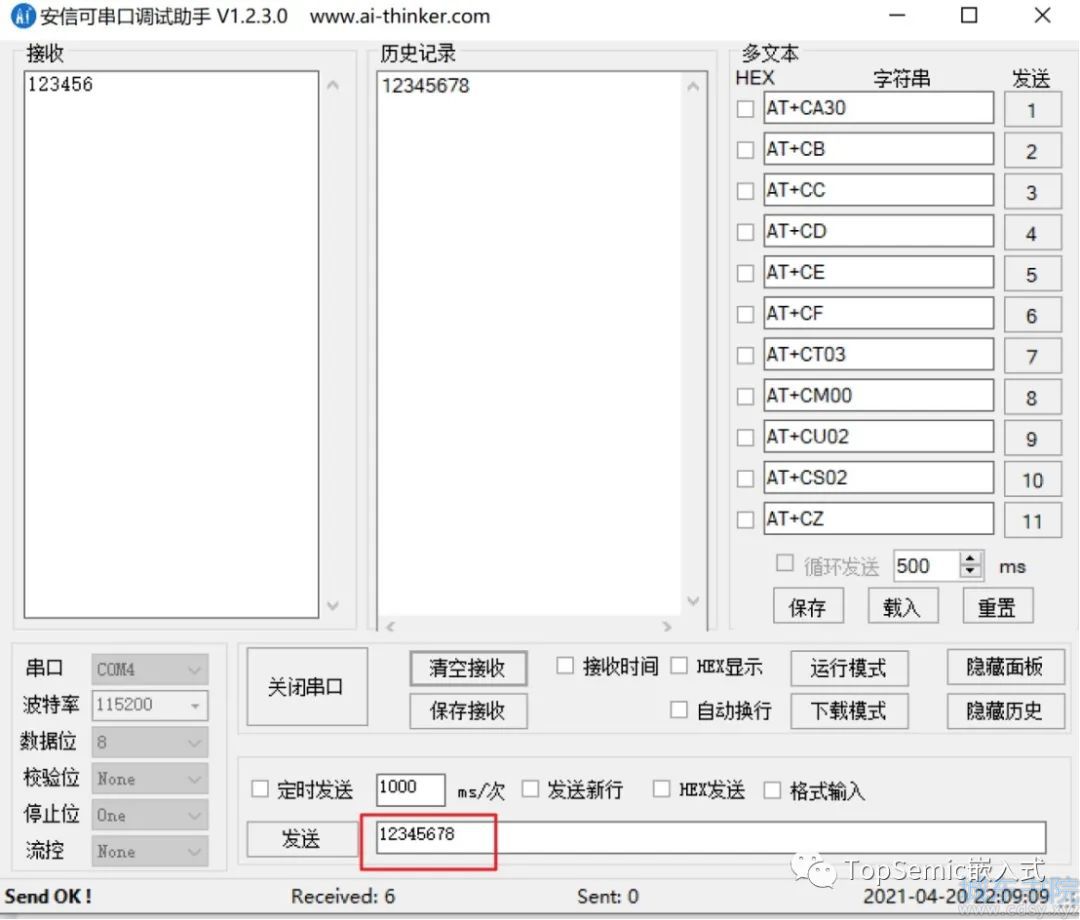Send multi-text entry number 7
The image size is (1080, 920).
[x=1032, y=357]
